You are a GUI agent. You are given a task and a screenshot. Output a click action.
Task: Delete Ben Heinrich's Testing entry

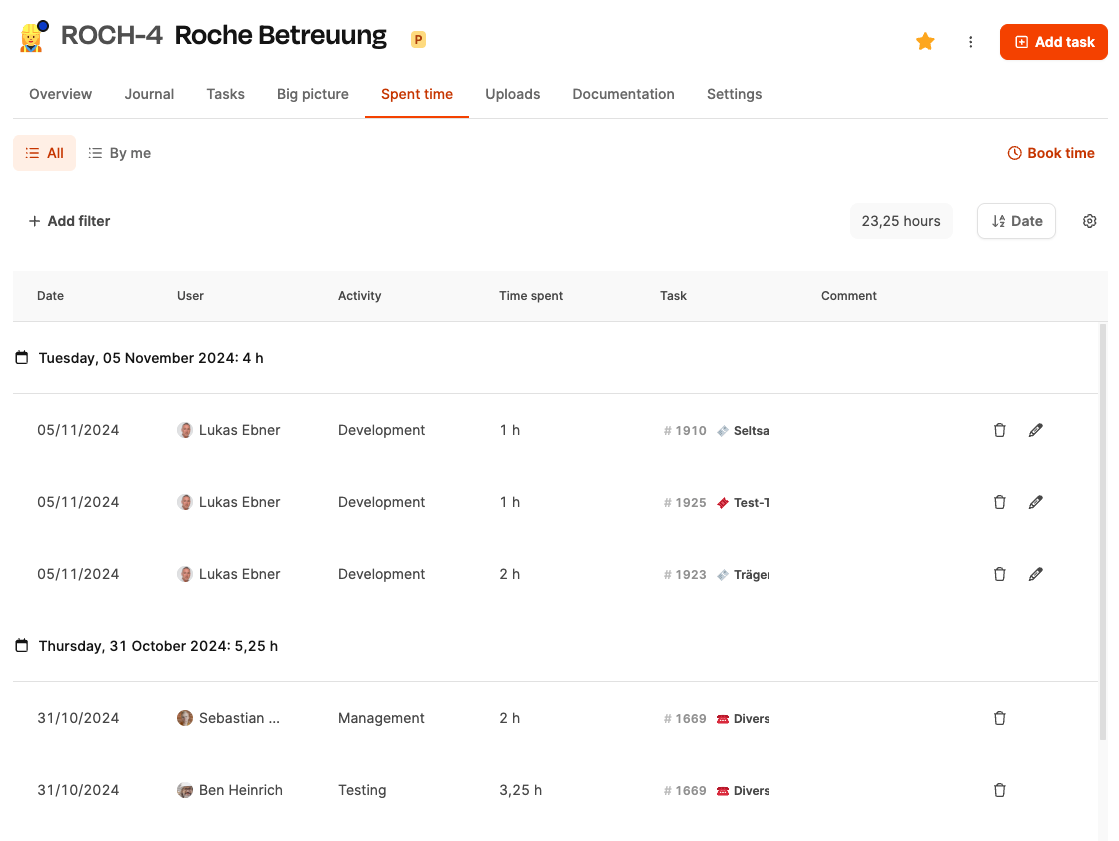click(x=999, y=790)
